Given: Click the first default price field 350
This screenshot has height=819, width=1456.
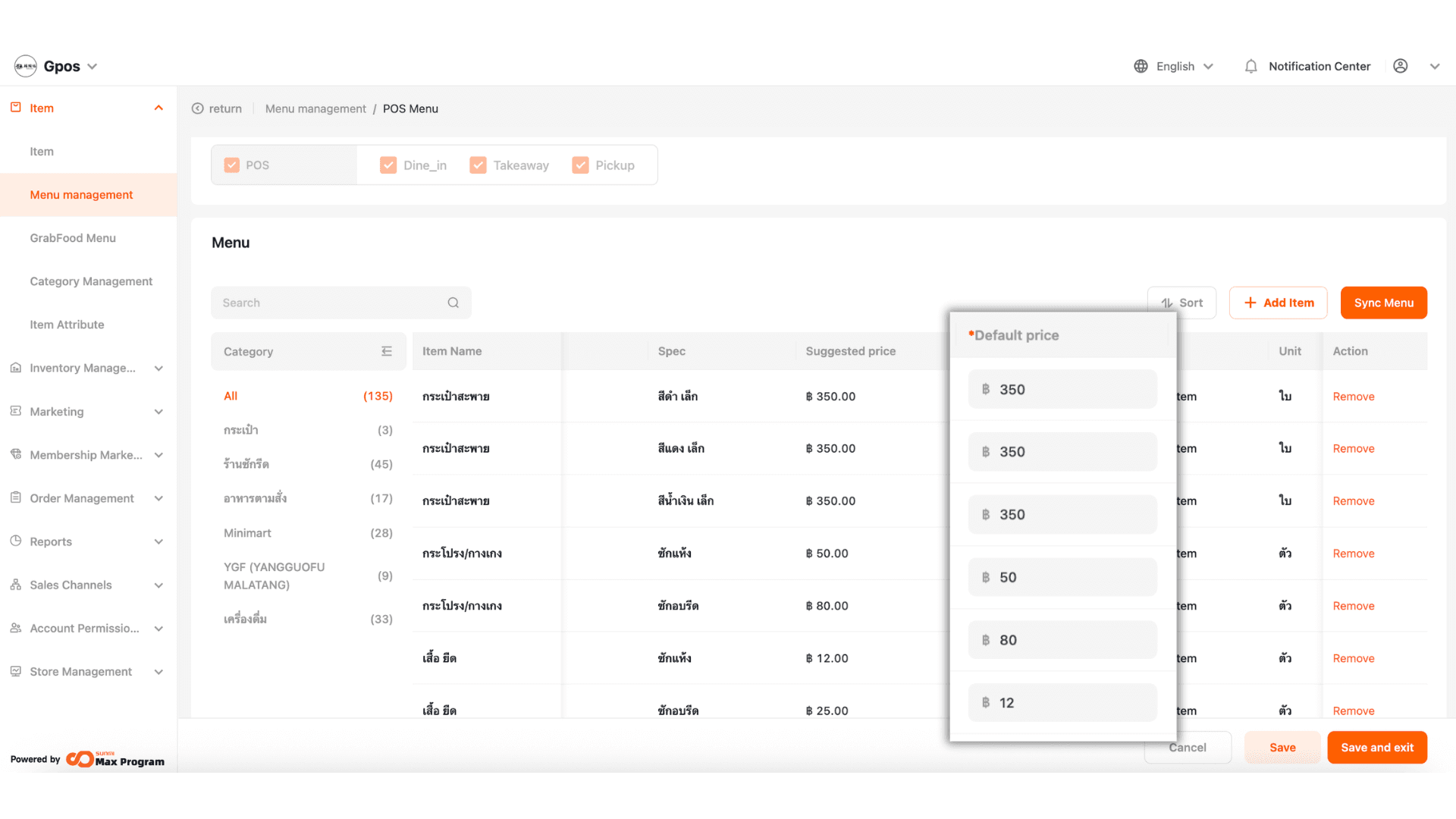Looking at the screenshot, I should click(x=1062, y=389).
